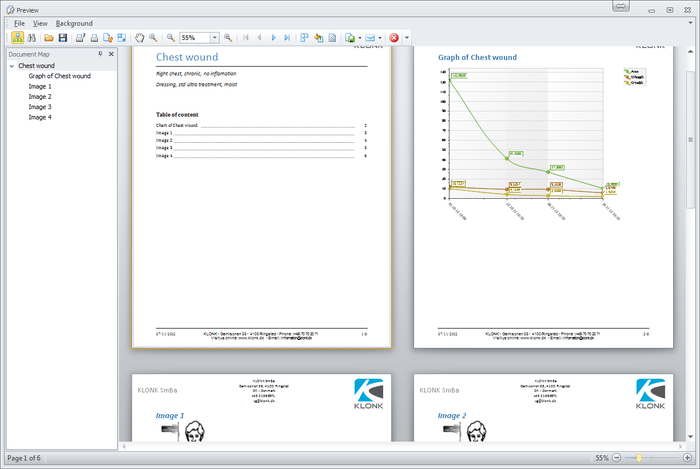The width and height of the screenshot is (700, 469).
Task: Pin the Document Map panel
Action: [100, 54]
